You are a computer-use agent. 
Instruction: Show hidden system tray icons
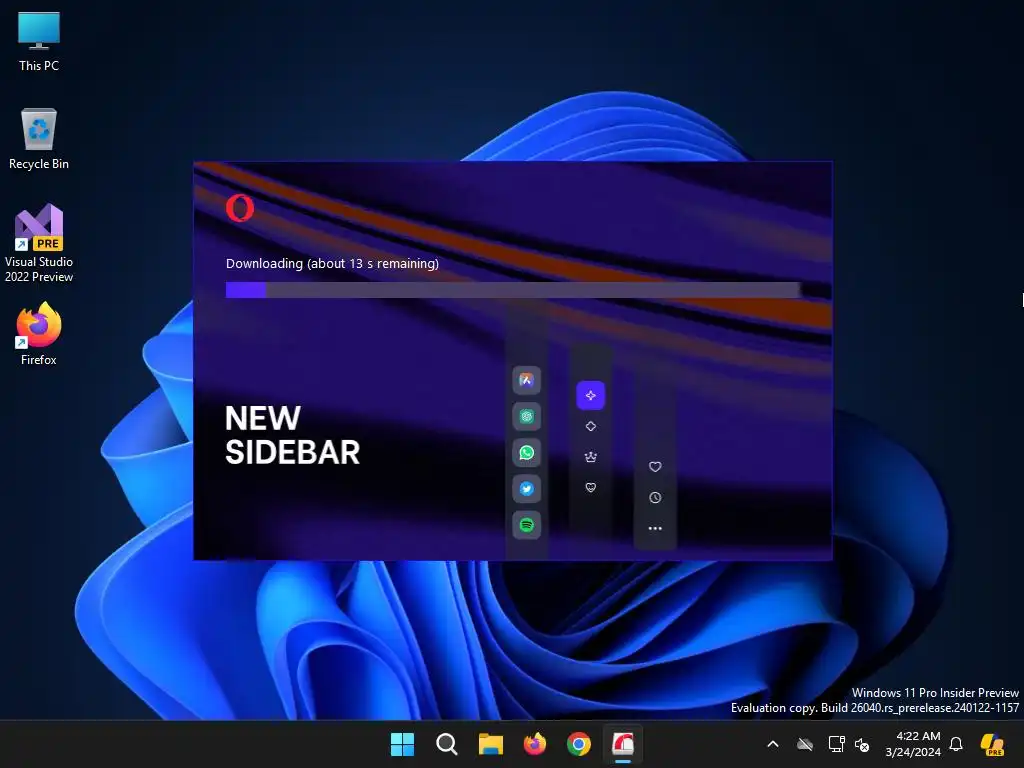coord(773,744)
